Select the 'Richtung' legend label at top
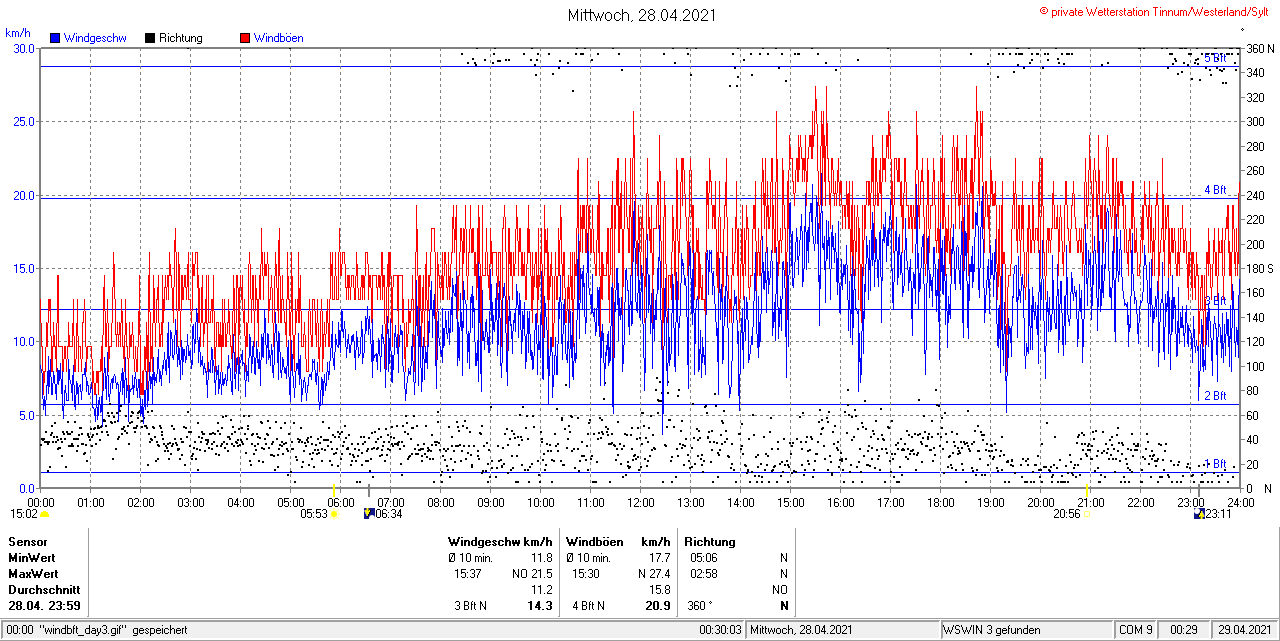The width and height of the screenshot is (1280, 641). pyautogui.click(x=181, y=38)
